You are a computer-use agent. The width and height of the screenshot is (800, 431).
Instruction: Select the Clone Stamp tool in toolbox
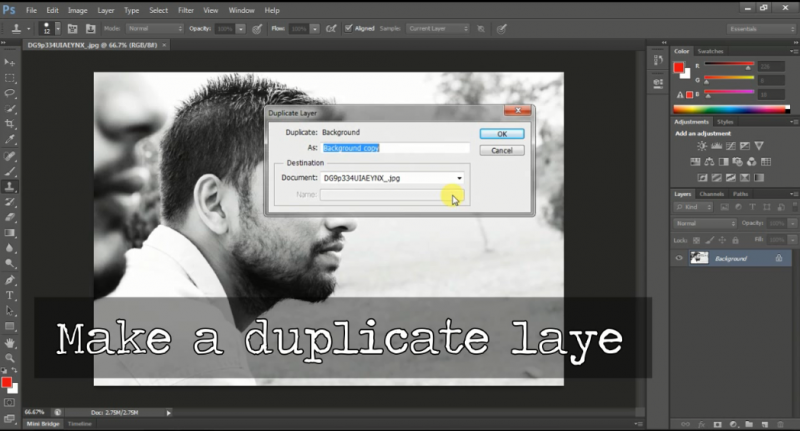10,186
